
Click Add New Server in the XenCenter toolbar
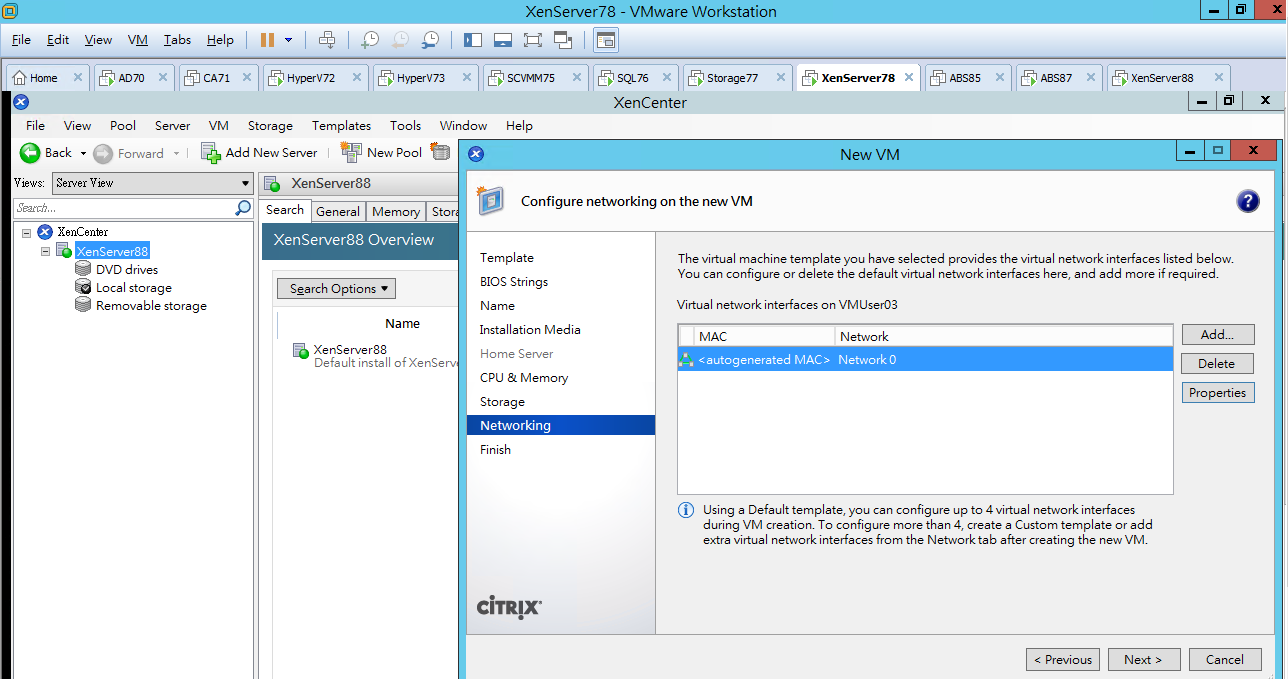[x=259, y=153]
